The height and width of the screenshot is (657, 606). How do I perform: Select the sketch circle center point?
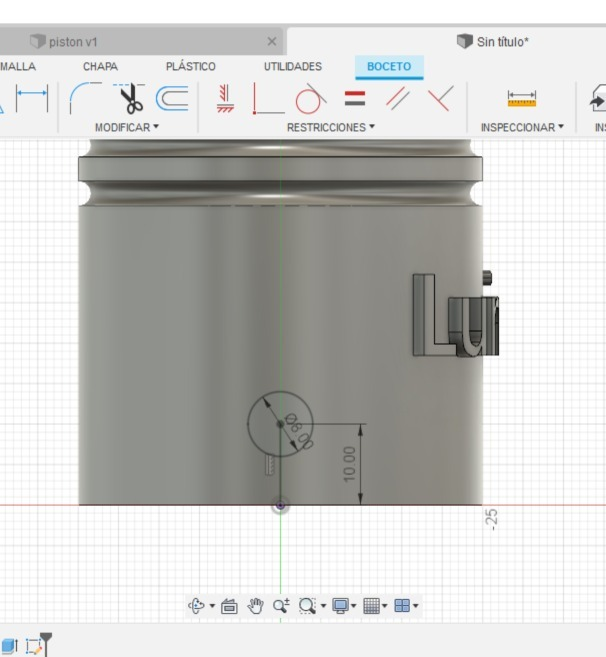click(280, 424)
